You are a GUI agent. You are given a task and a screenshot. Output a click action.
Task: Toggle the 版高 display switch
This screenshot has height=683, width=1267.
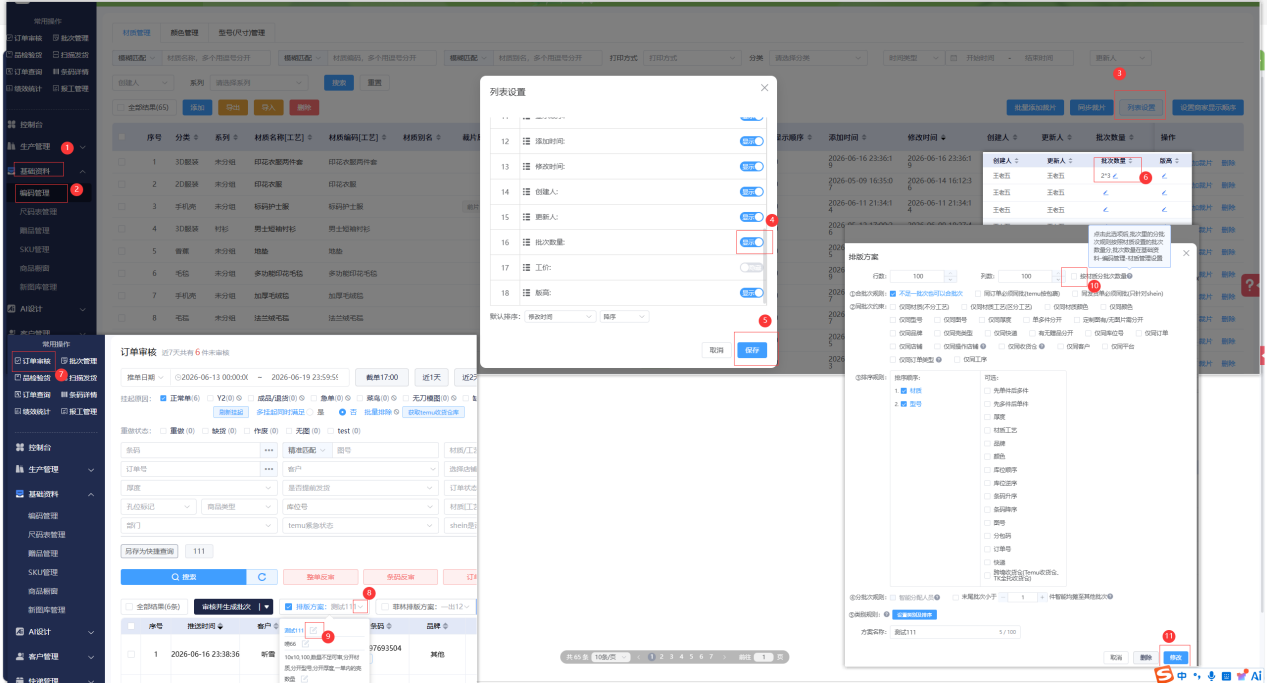(751, 293)
